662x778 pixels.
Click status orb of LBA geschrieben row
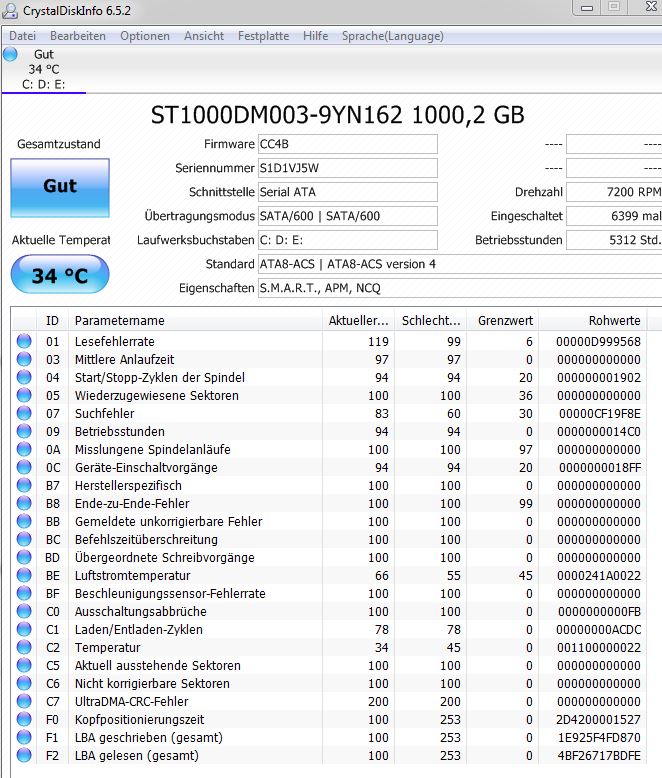click(24, 737)
